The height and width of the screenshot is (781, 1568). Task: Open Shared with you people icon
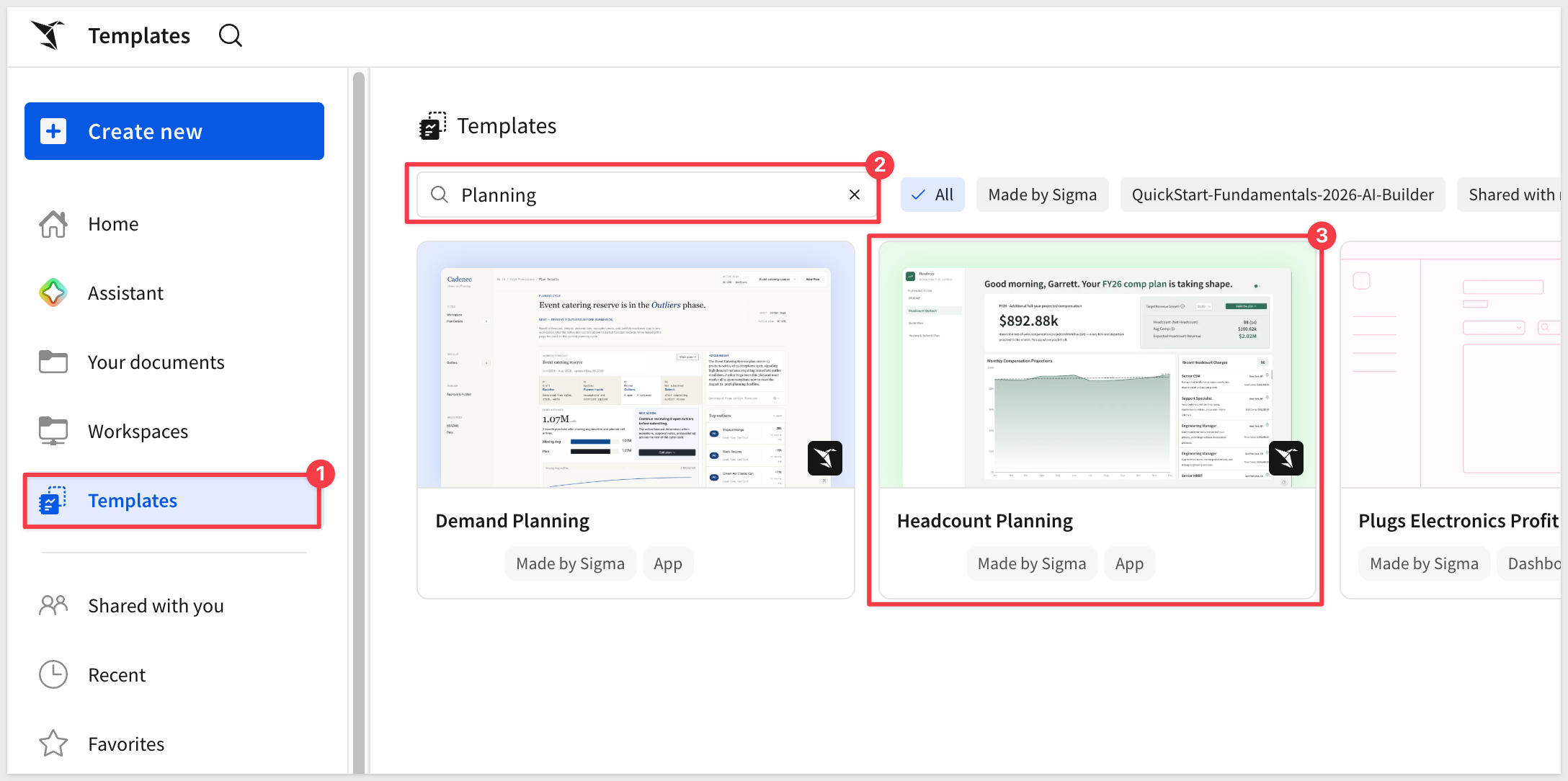click(x=53, y=605)
